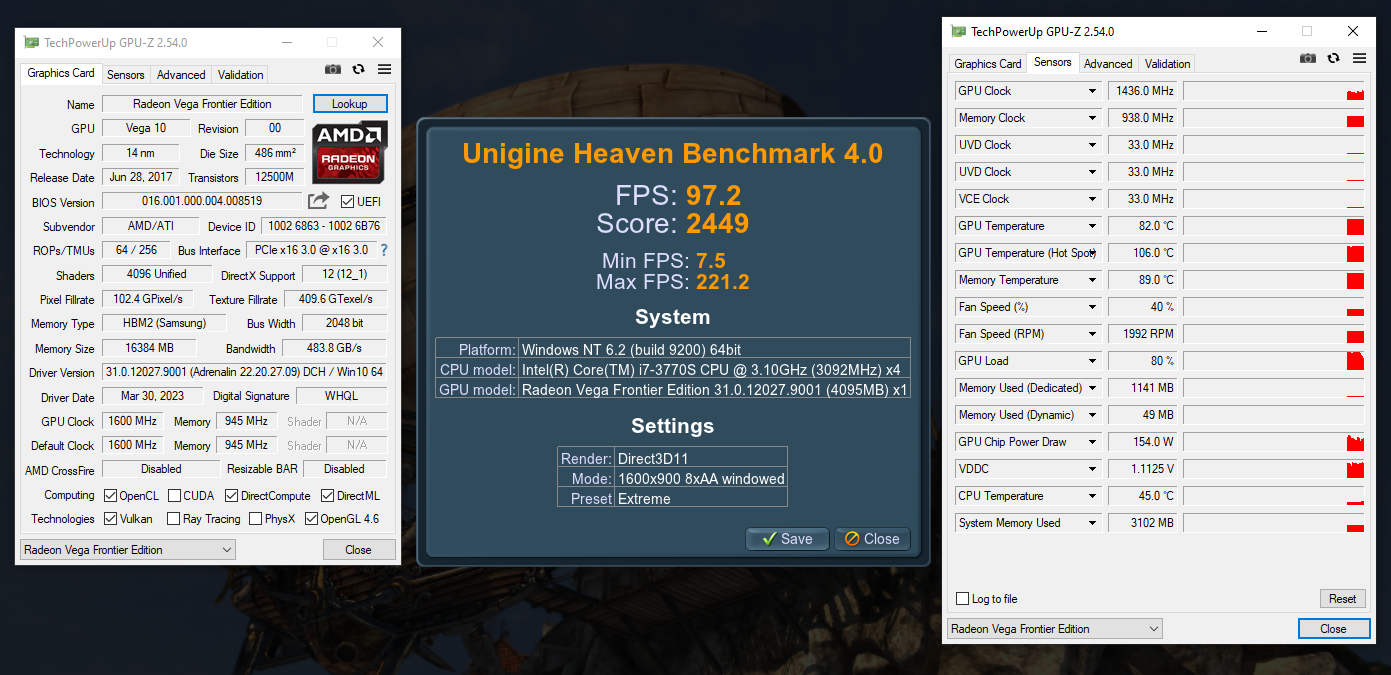Click the 106.0 °C Hot Spot value
The height and width of the screenshot is (675, 1391).
click(x=1143, y=253)
